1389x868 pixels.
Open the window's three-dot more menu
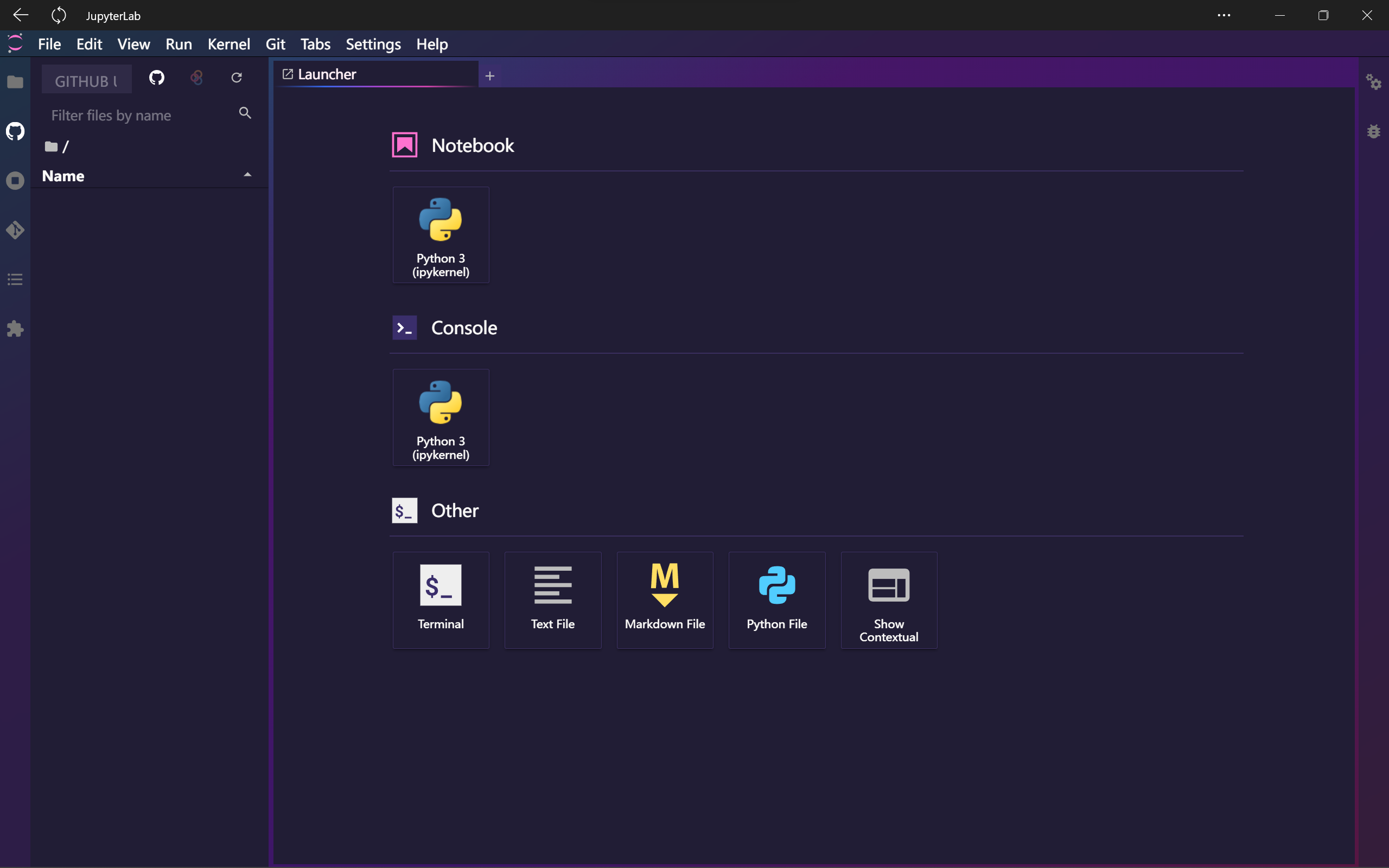[x=1224, y=16]
